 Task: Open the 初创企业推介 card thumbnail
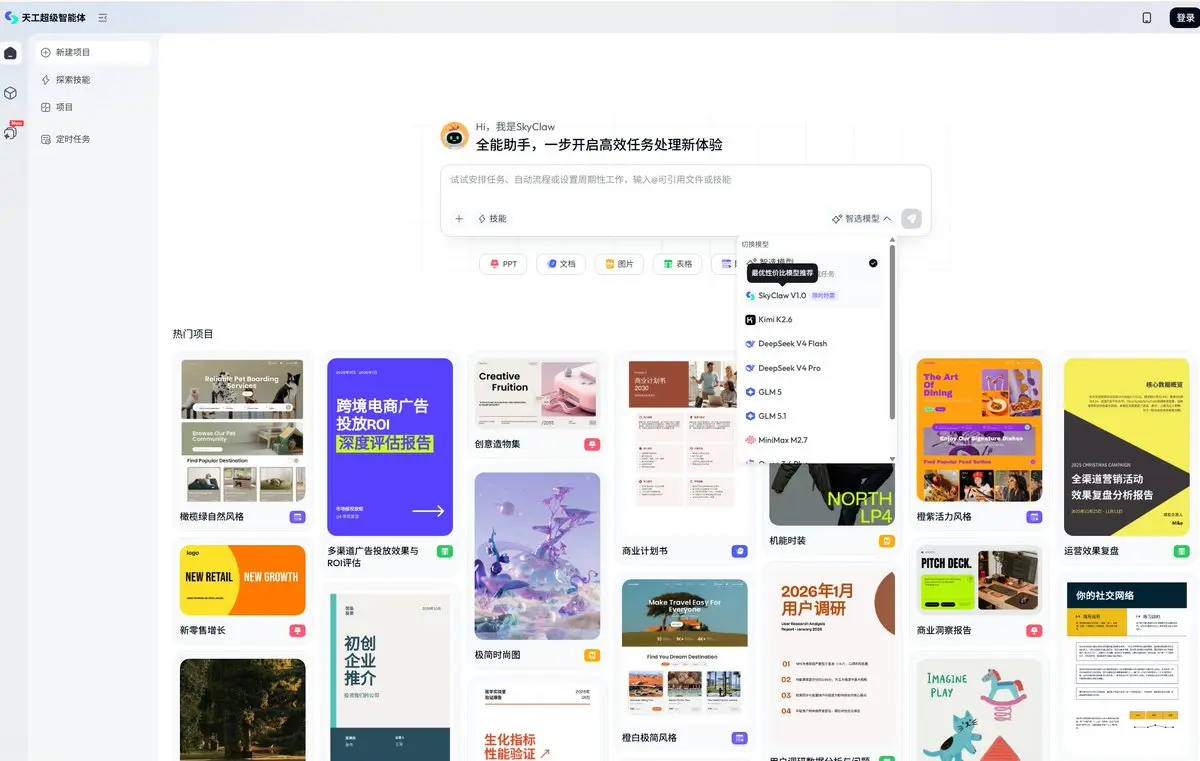390,677
